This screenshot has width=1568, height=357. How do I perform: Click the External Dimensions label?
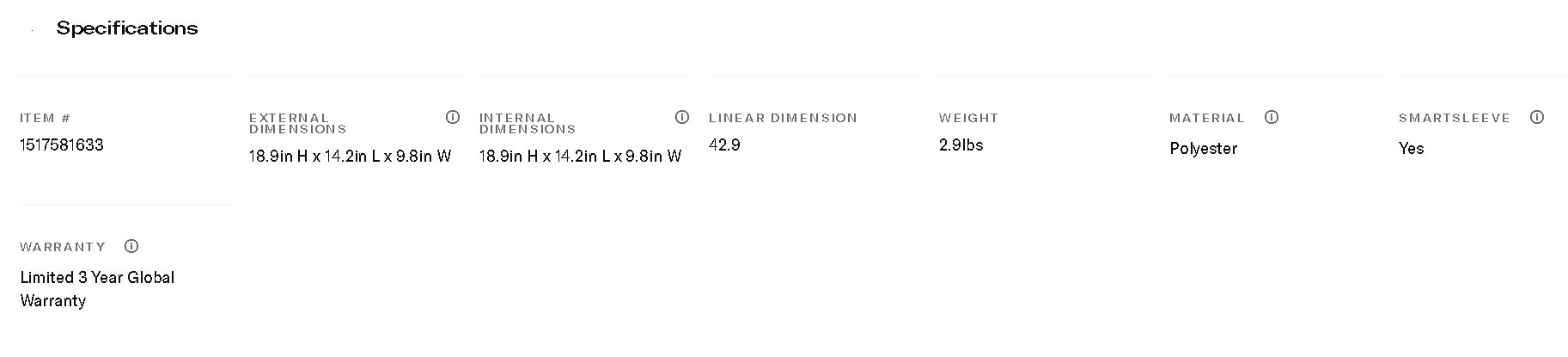(297, 123)
